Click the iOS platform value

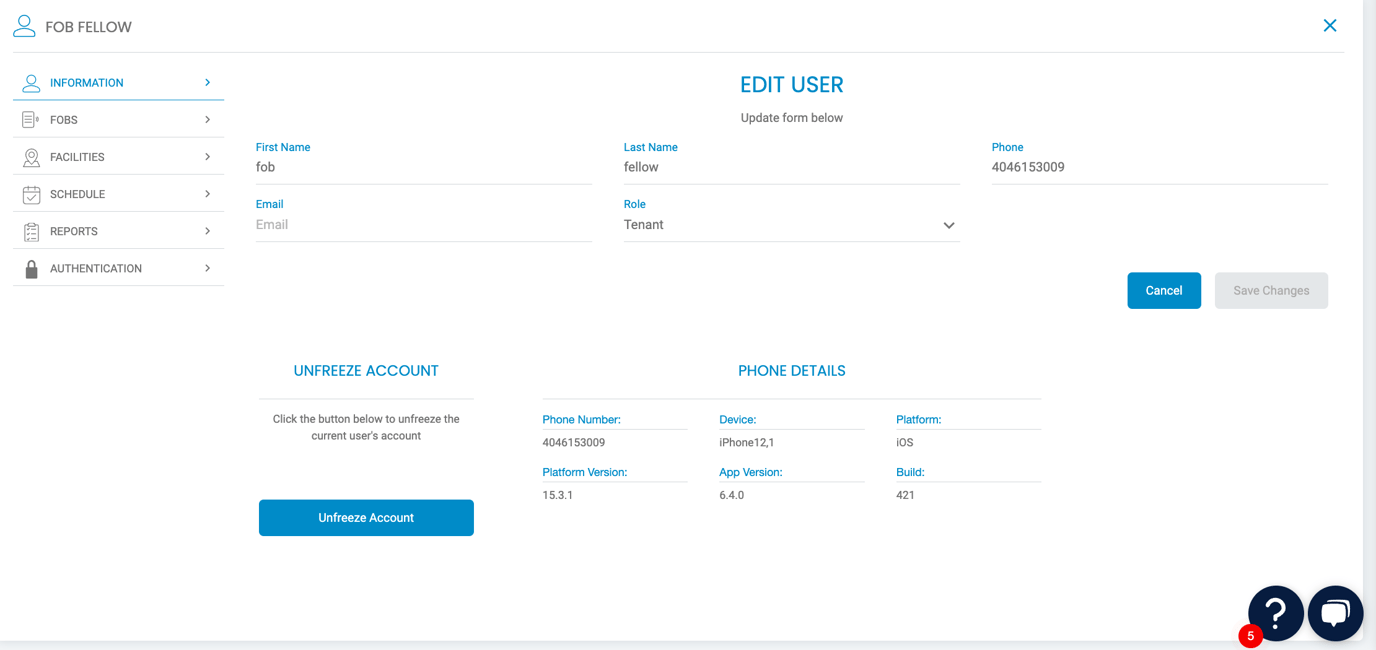(x=904, y=443)
